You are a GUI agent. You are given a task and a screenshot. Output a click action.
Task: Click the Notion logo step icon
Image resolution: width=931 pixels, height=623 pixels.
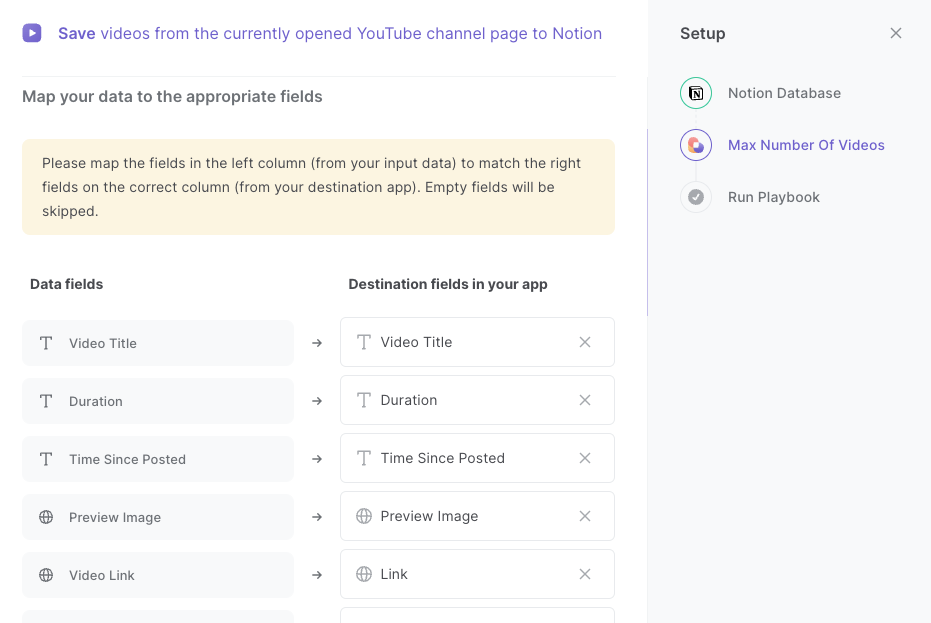click(696, 93)
